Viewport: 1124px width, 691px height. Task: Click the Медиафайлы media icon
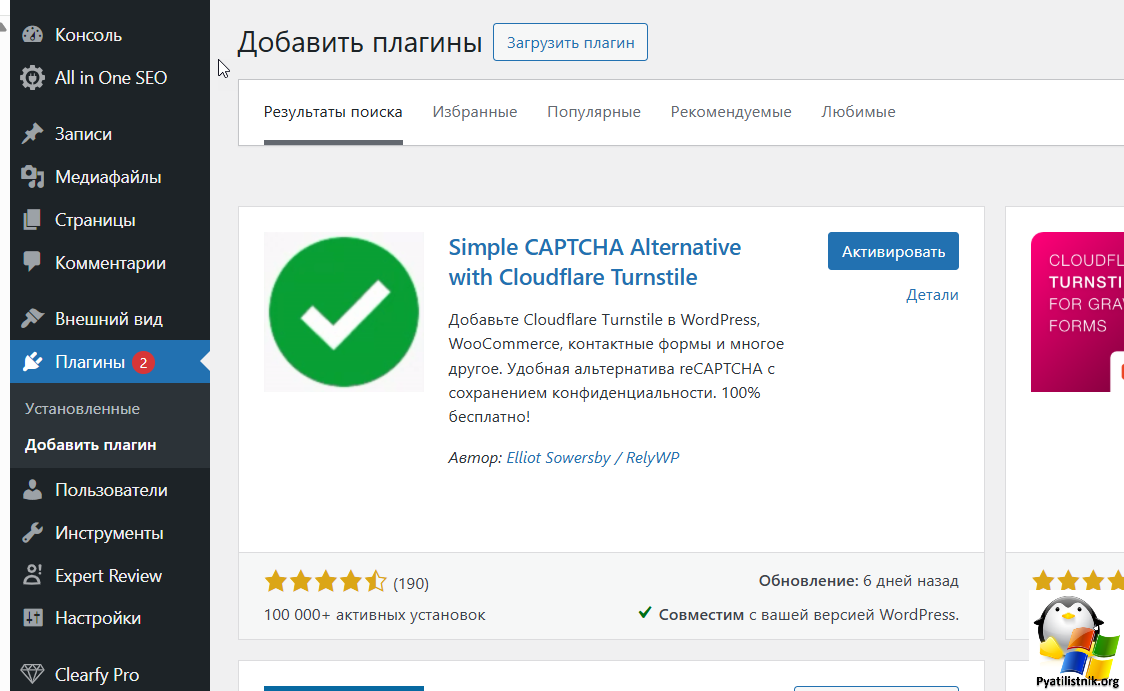pos(32,177)
